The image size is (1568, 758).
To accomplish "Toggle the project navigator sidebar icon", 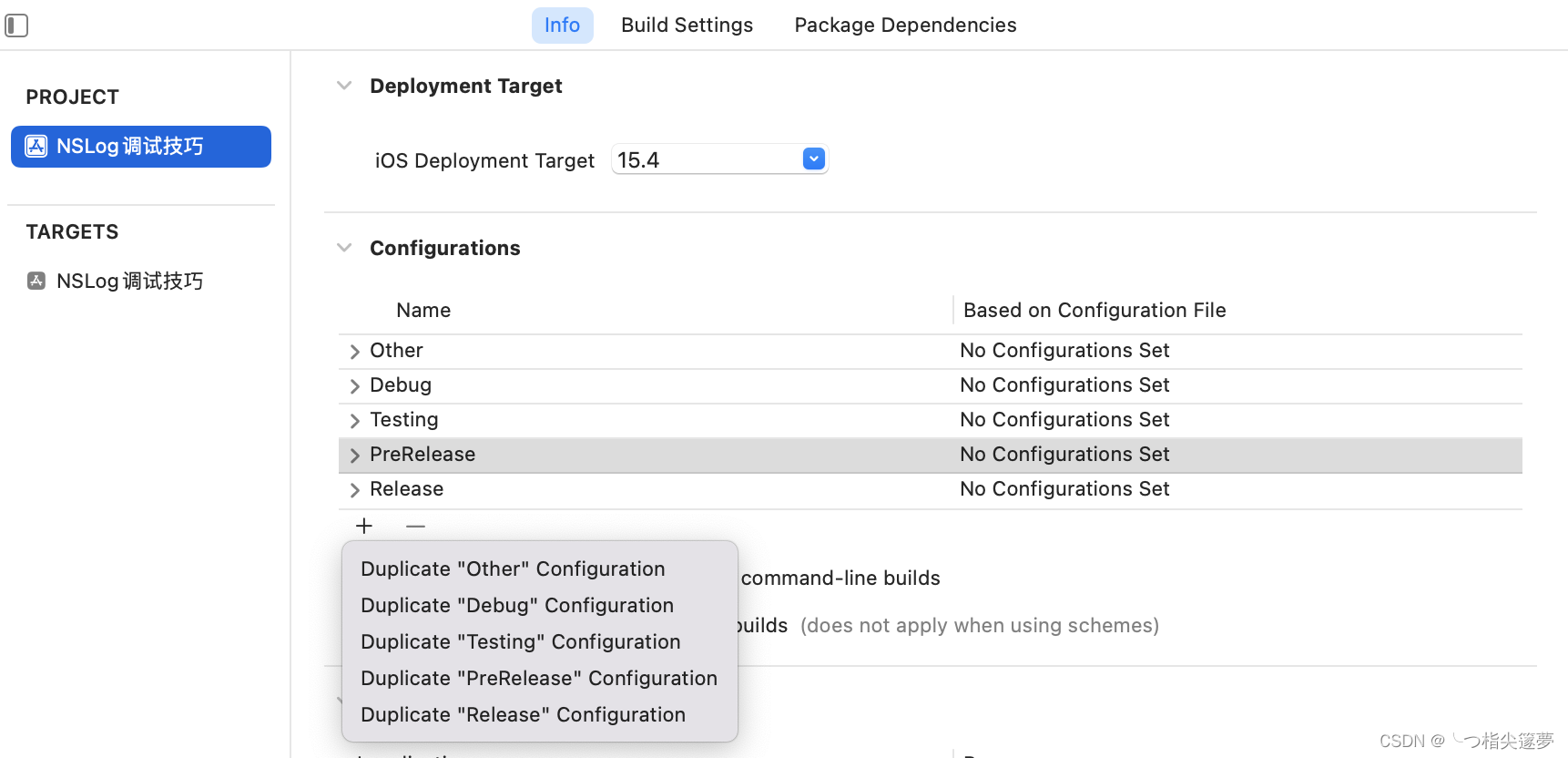I will (16, 26).
